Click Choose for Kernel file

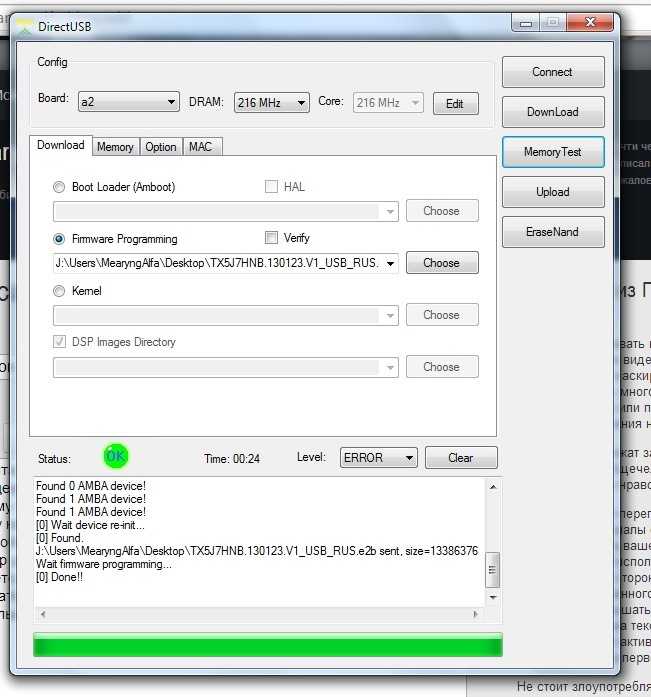coord(442,315)
